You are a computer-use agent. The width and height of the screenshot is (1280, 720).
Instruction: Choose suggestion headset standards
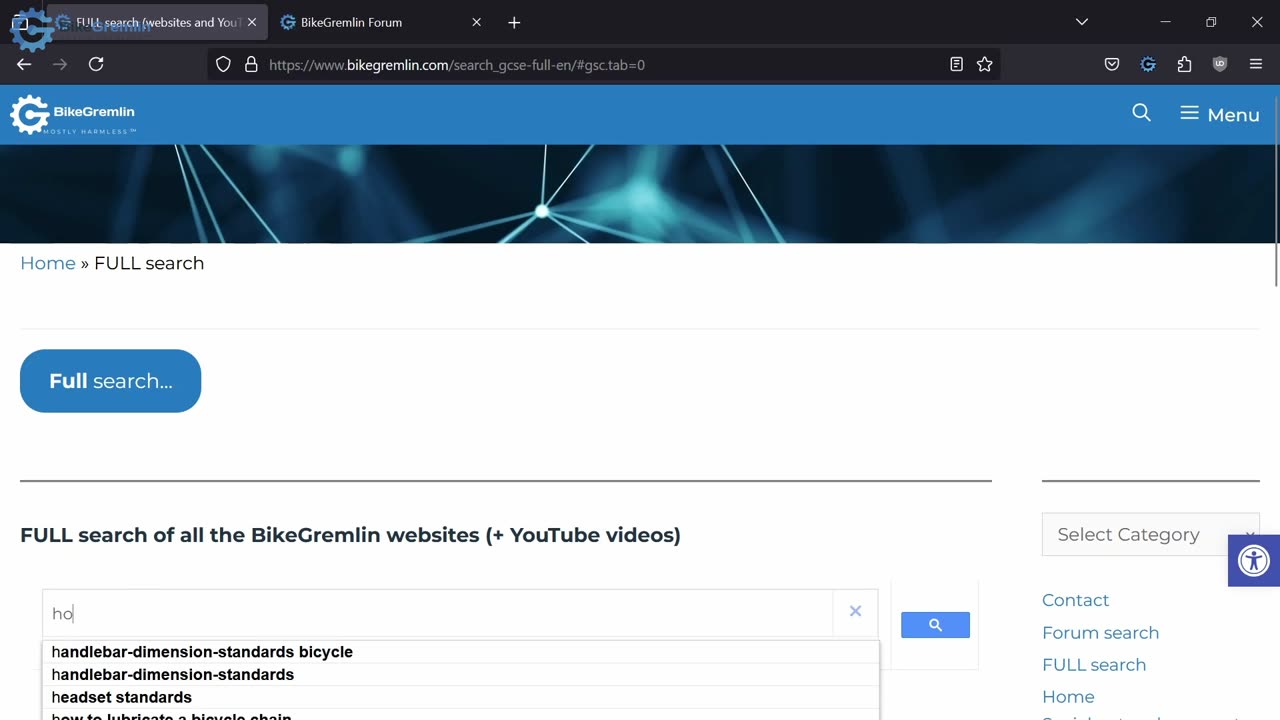click(460, 697)
